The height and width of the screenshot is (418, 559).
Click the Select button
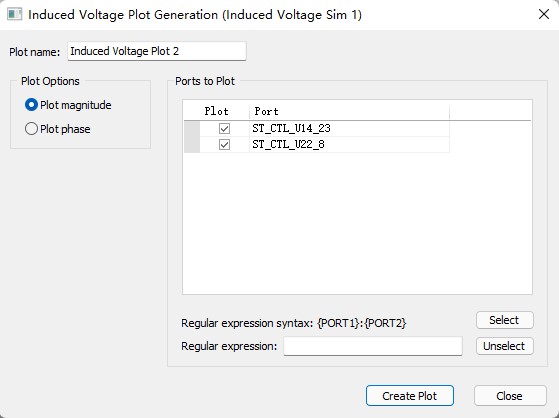pyautogui.click(x=504, y=320)
